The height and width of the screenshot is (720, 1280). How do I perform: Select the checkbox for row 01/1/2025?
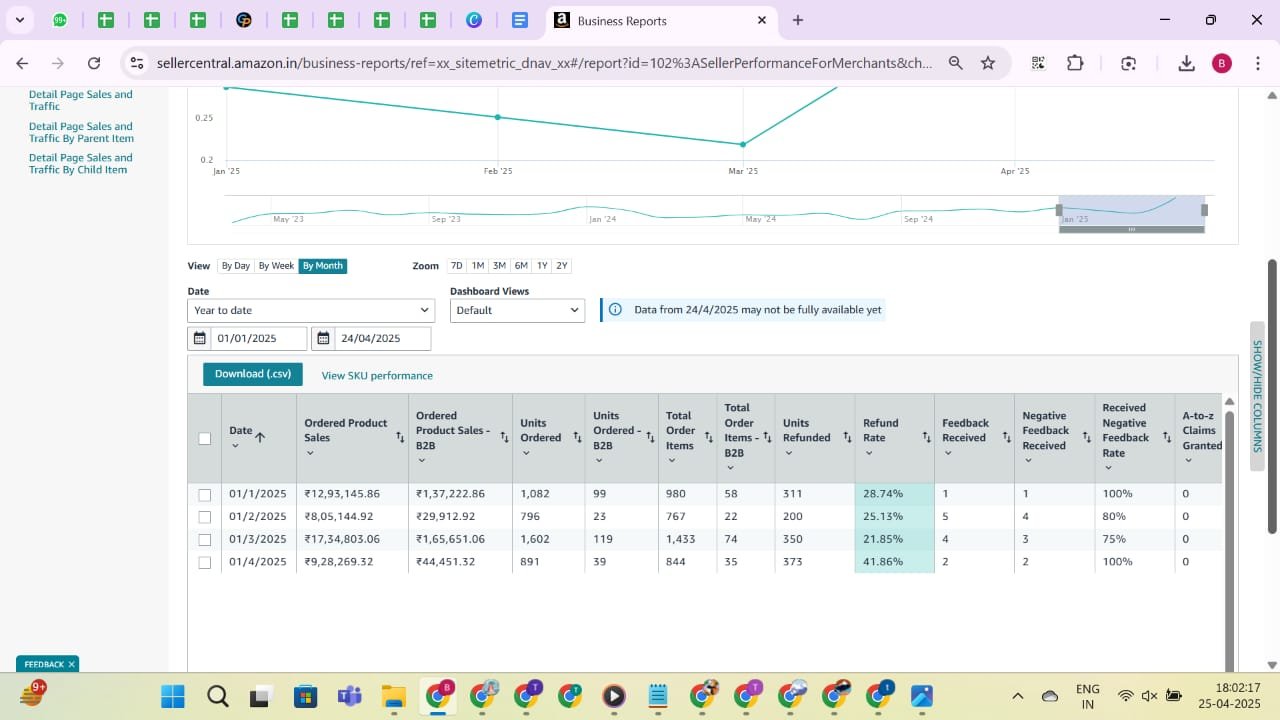tap(205, 494)
